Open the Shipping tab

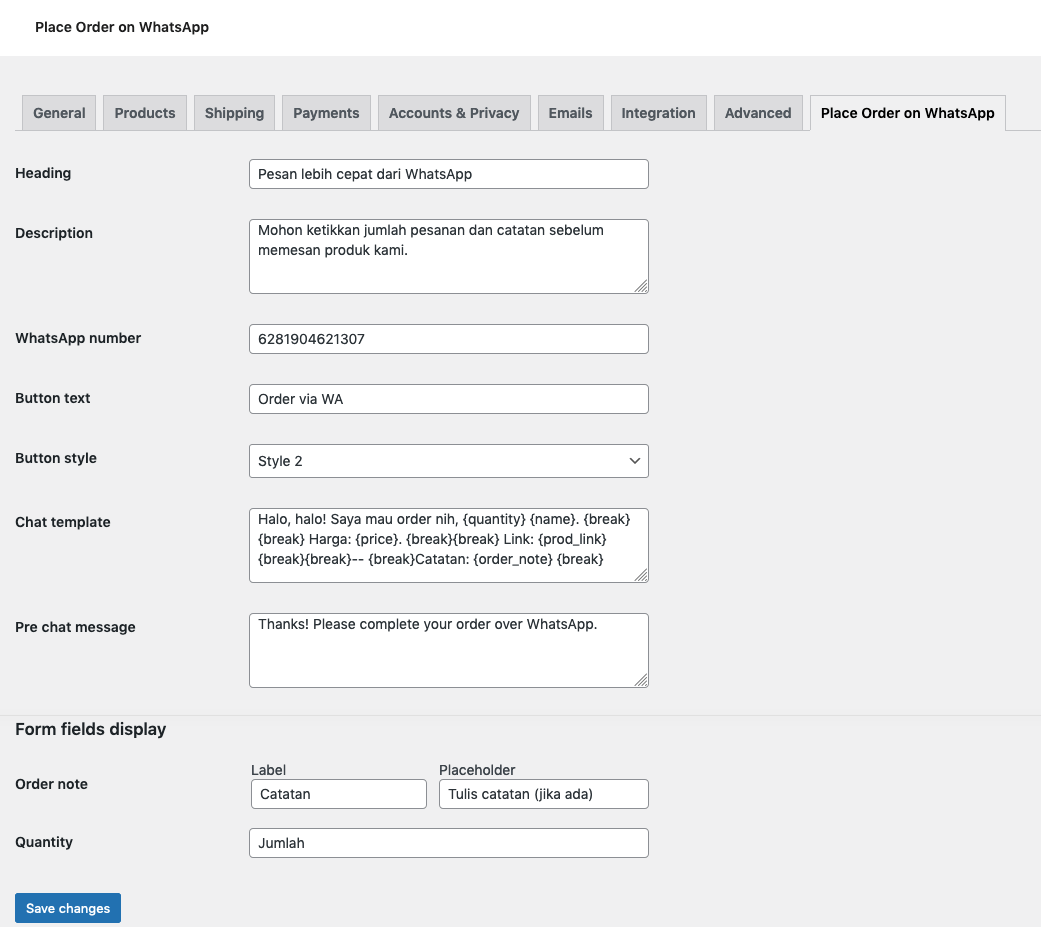click(234, 113)
